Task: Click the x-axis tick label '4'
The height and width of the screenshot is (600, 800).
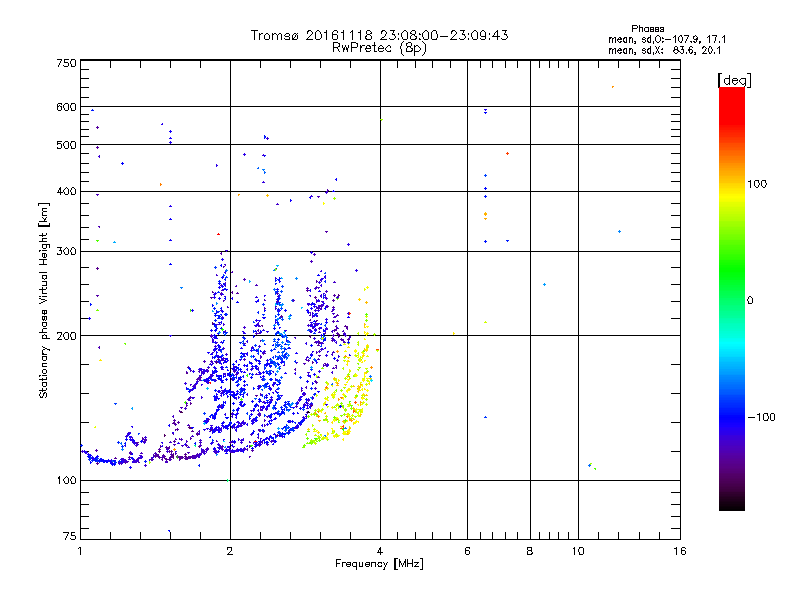Action: click(380, 551)
